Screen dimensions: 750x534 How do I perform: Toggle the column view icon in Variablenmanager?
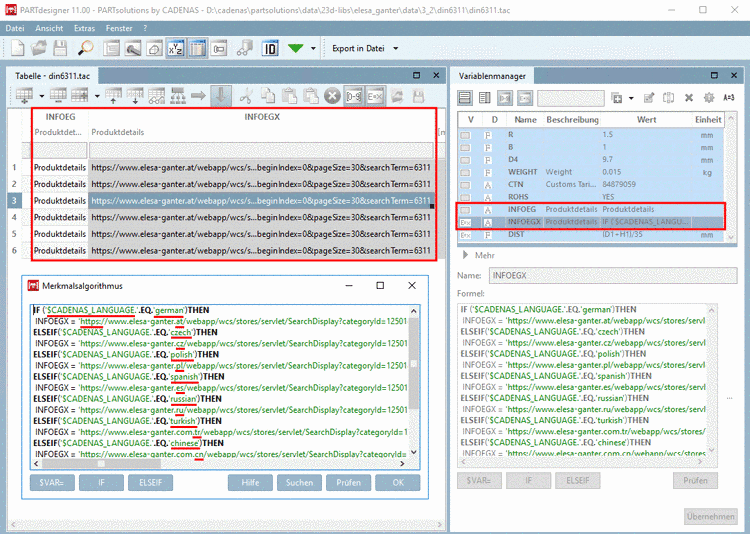coord(485,98)
